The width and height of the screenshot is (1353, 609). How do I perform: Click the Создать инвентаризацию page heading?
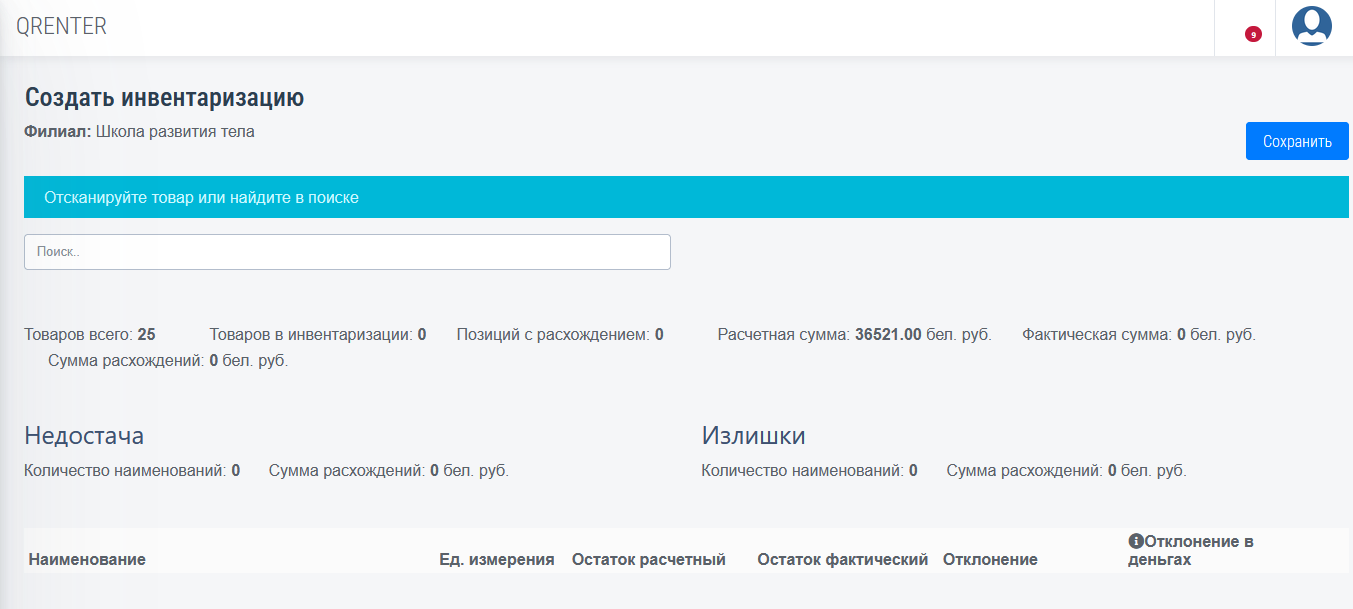click(164, 98)
